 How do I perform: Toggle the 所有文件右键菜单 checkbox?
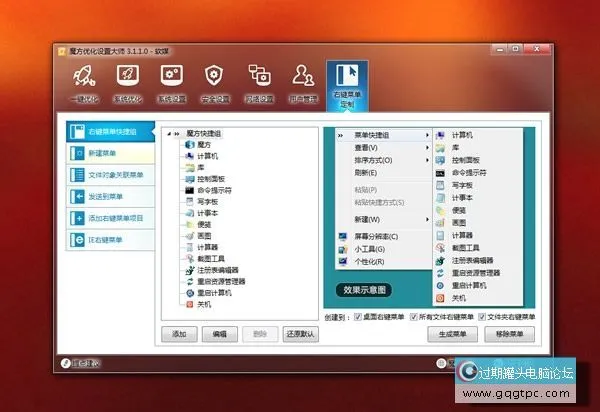click(414, 317)
